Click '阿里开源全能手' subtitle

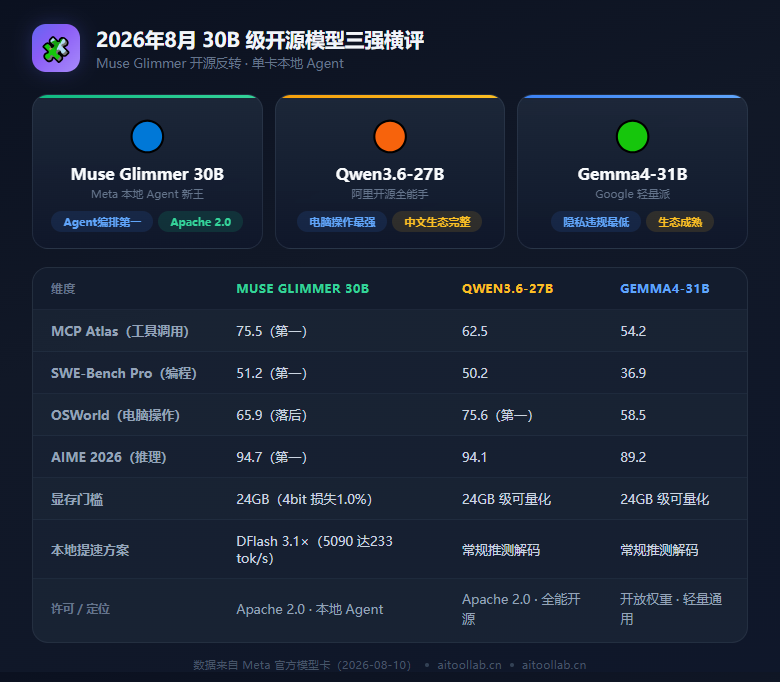pyautogui.click(x=390, y=194)
